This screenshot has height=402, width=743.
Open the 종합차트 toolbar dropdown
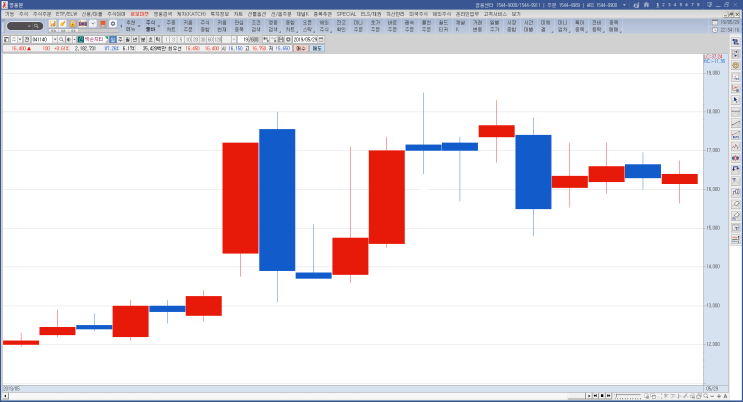(x=290, y=26)
